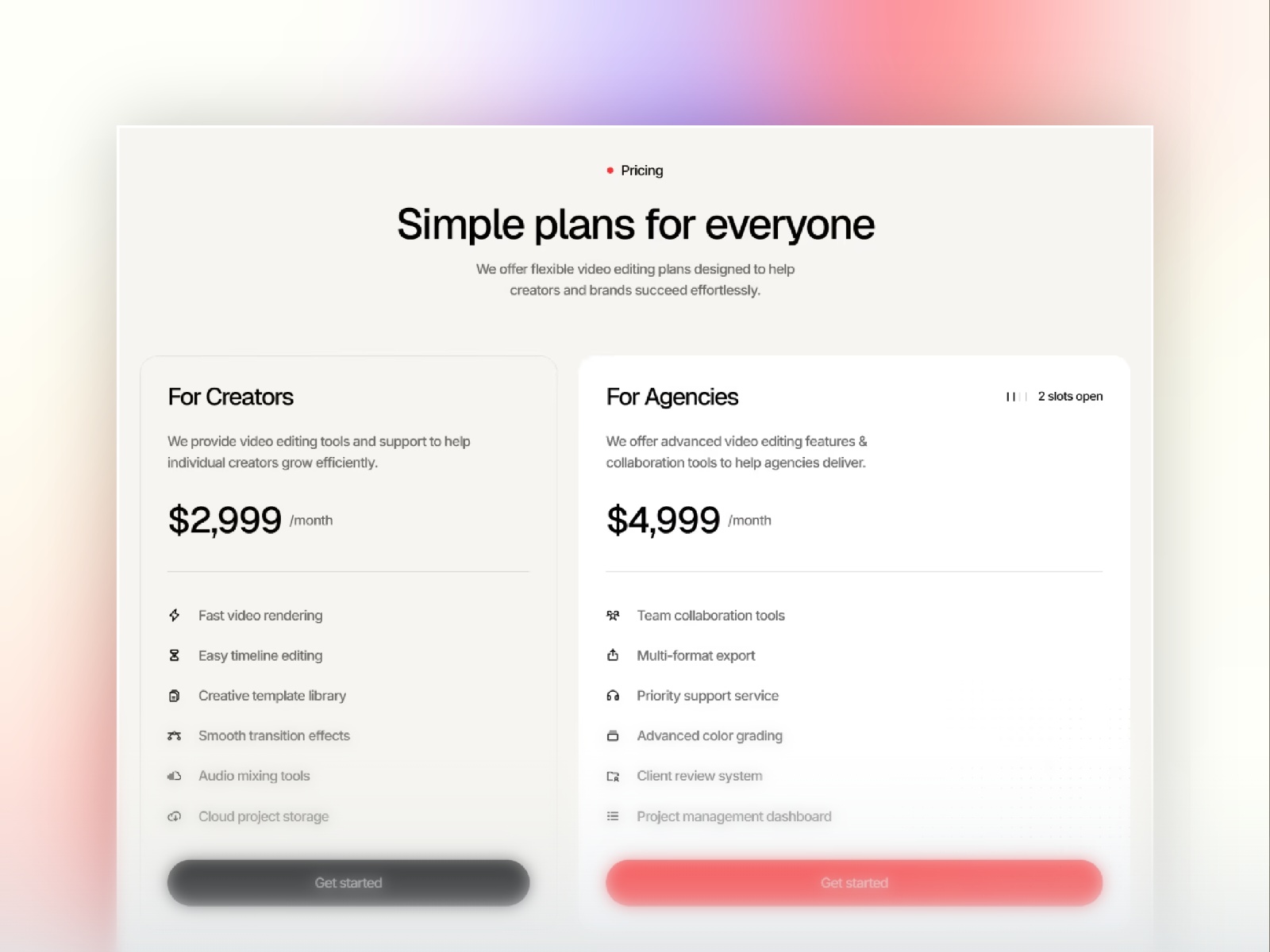Image resolution: width=1270 pixels, height=952 pixels.
Task: Select the Pricing section label
Action: tap(641, 171)
